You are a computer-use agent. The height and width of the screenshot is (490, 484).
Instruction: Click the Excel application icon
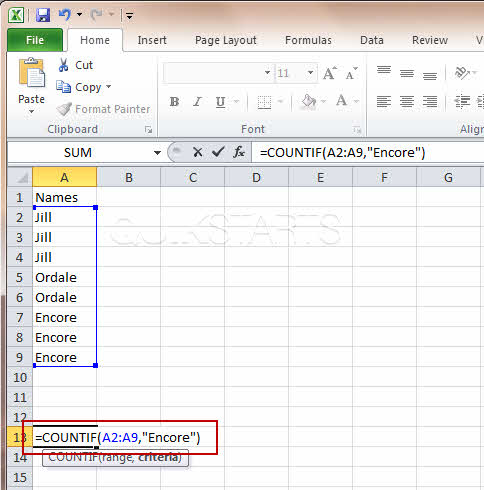tap(16, 15)
